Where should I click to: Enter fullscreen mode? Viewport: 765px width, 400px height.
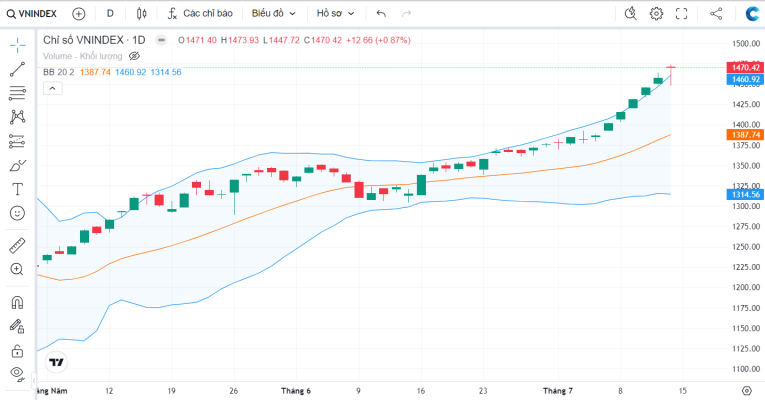click(x=682, y=14)
